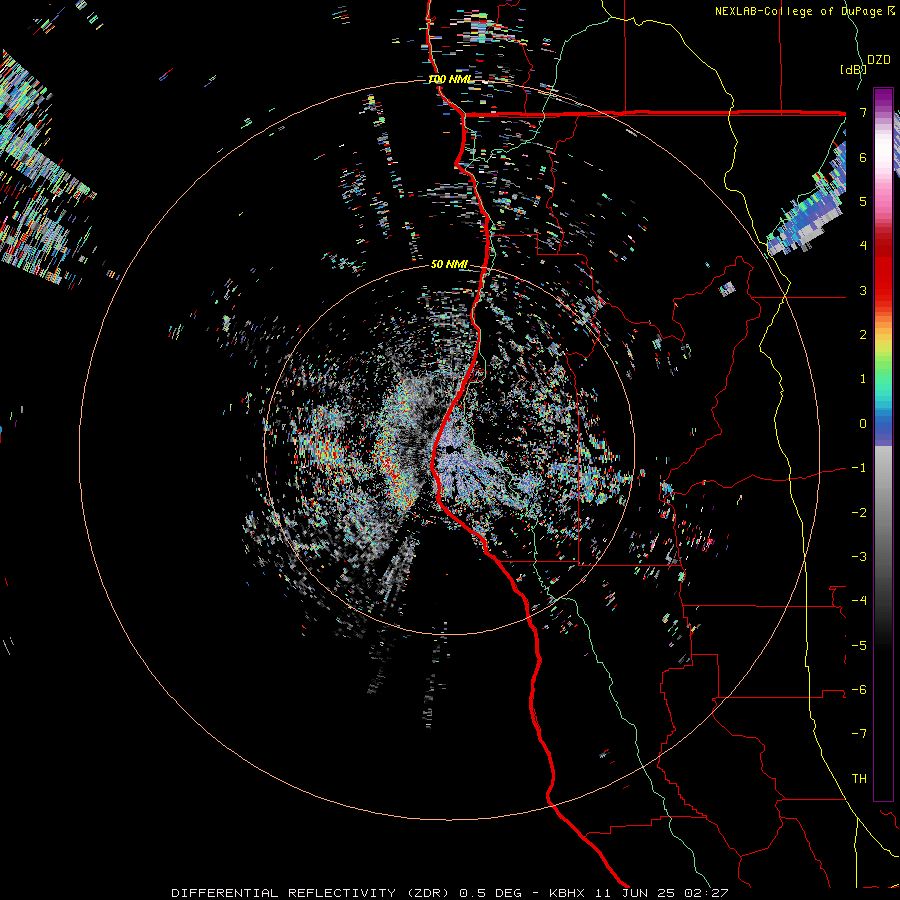Image resolution: width=900 pixels, height=900 pixels.
Task: Click the 7 value on color scale
Action: [x=863, y=112]
